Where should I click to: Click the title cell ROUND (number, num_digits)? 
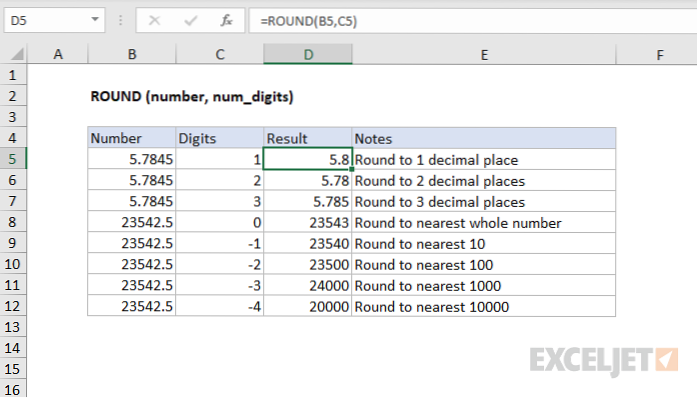pos(192,96)
